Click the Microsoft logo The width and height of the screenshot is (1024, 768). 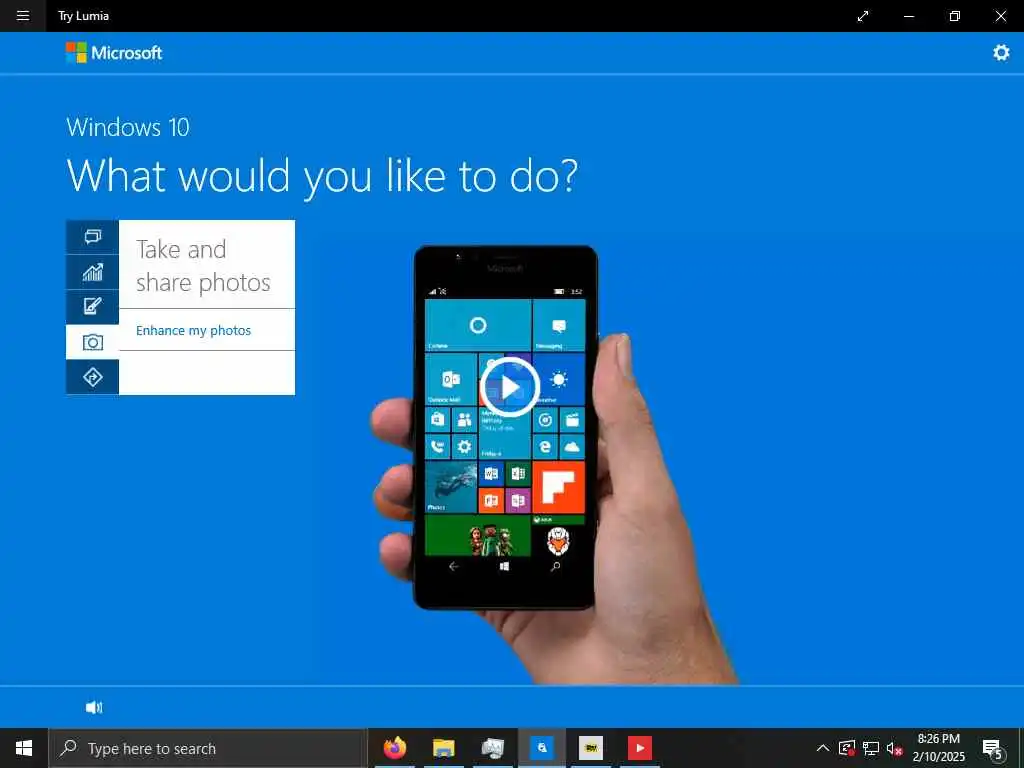pyautogui.click(x=114, y=53)
